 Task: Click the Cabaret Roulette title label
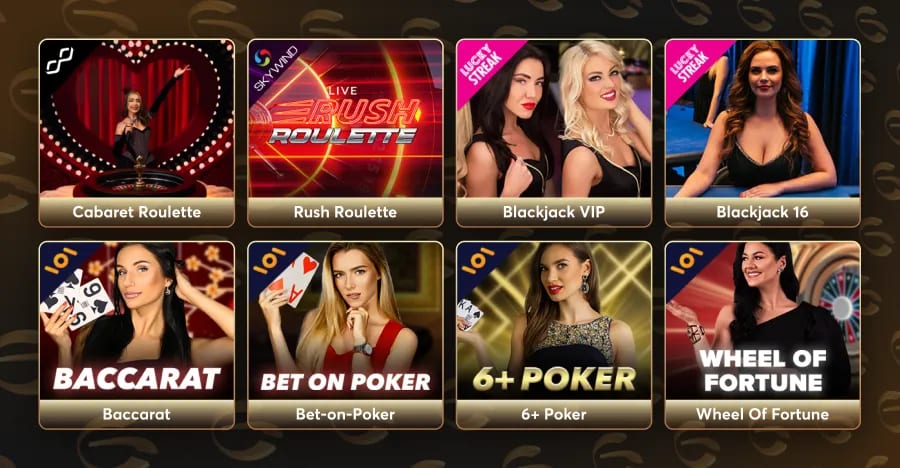click(x=137, y=212)
